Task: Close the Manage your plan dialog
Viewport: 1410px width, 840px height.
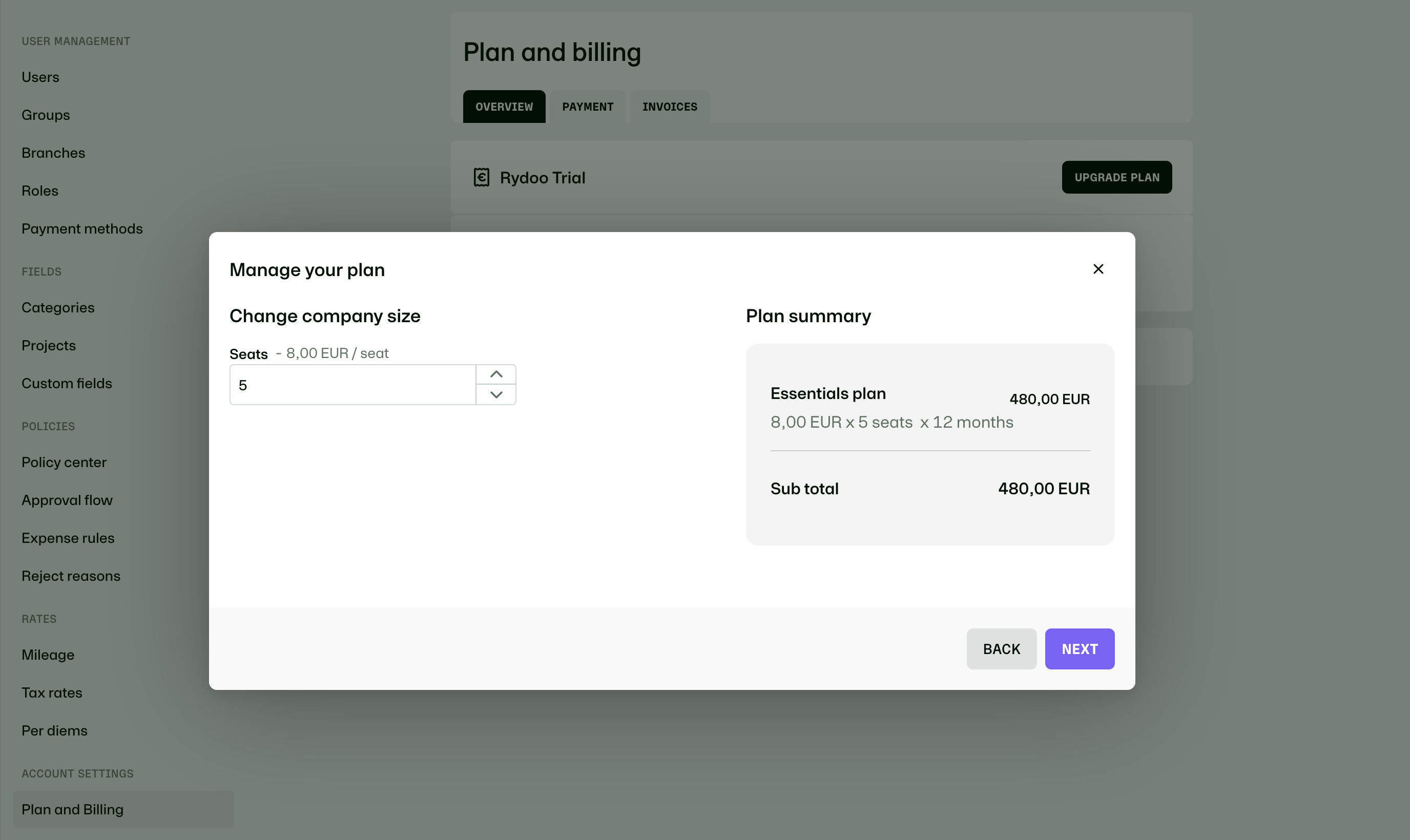Action: pos(1098,269)
